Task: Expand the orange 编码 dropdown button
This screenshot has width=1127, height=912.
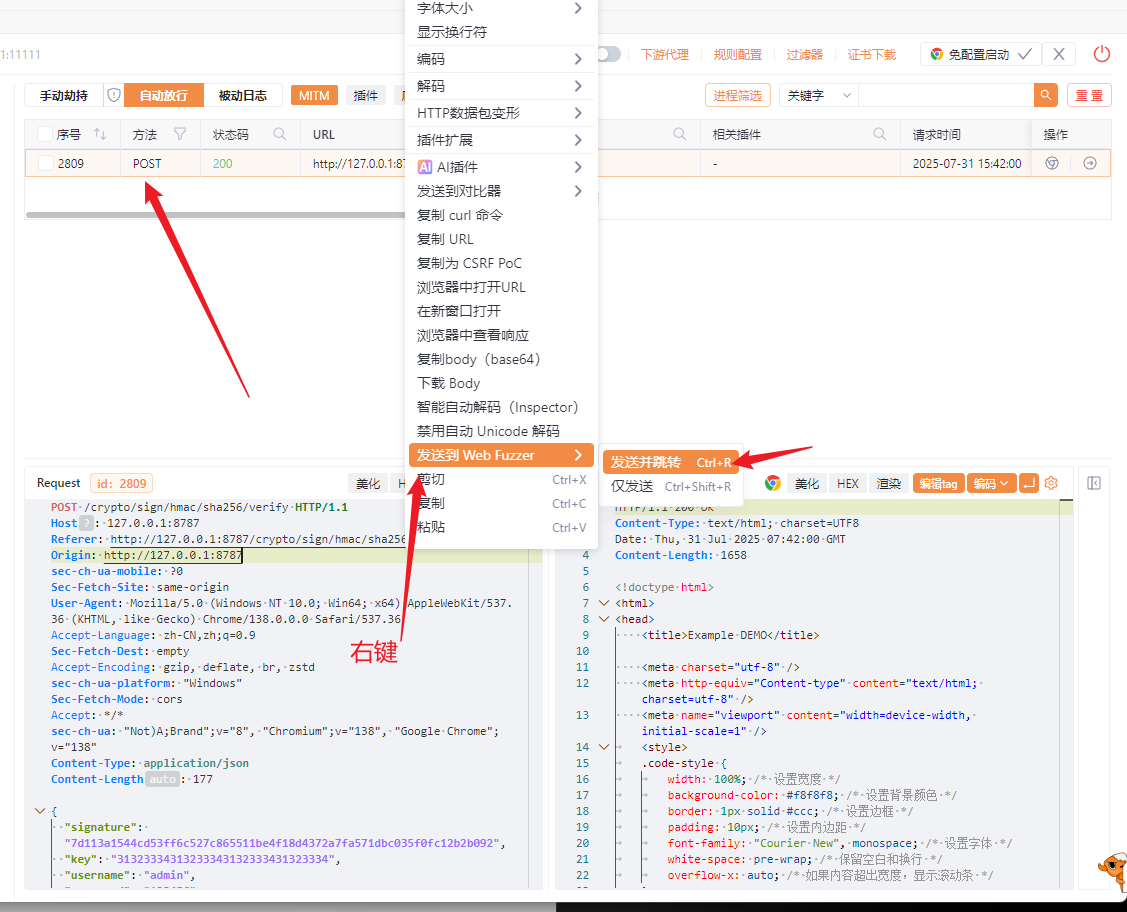Action: coord(991,484)
